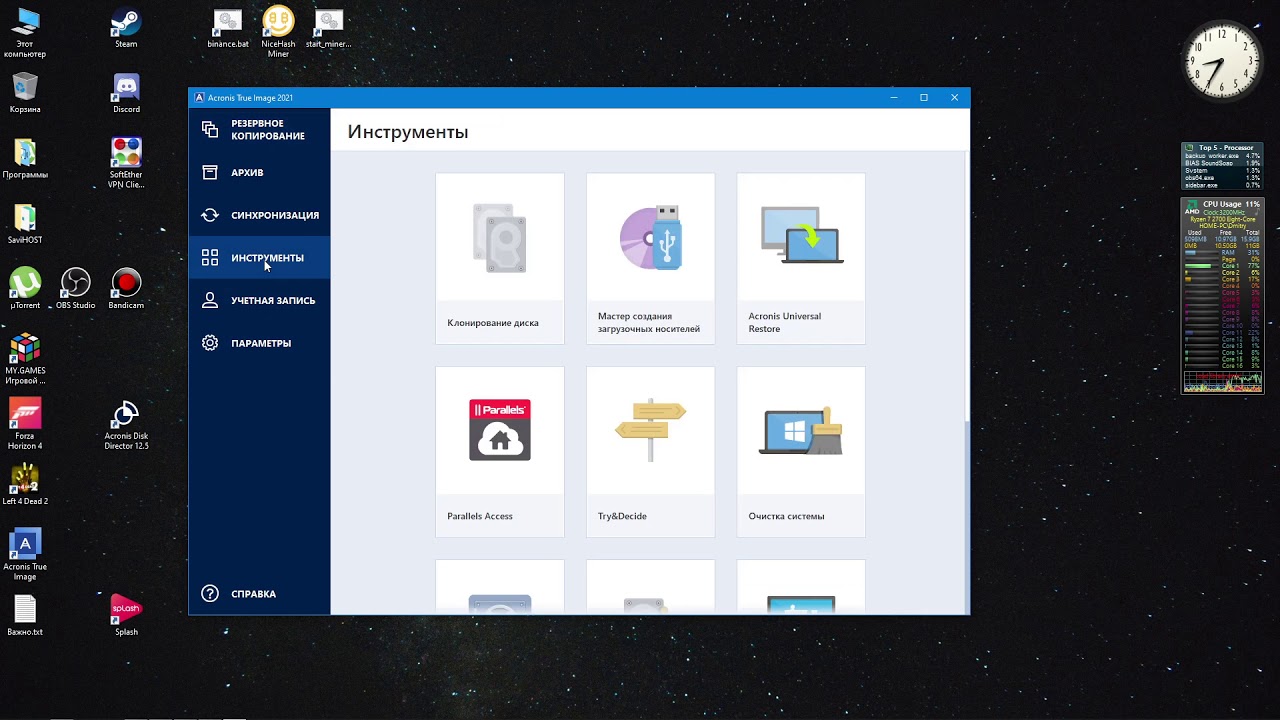Click the desktop clock gadget
The image size is (1280, 720).
tap(1222, 62)
